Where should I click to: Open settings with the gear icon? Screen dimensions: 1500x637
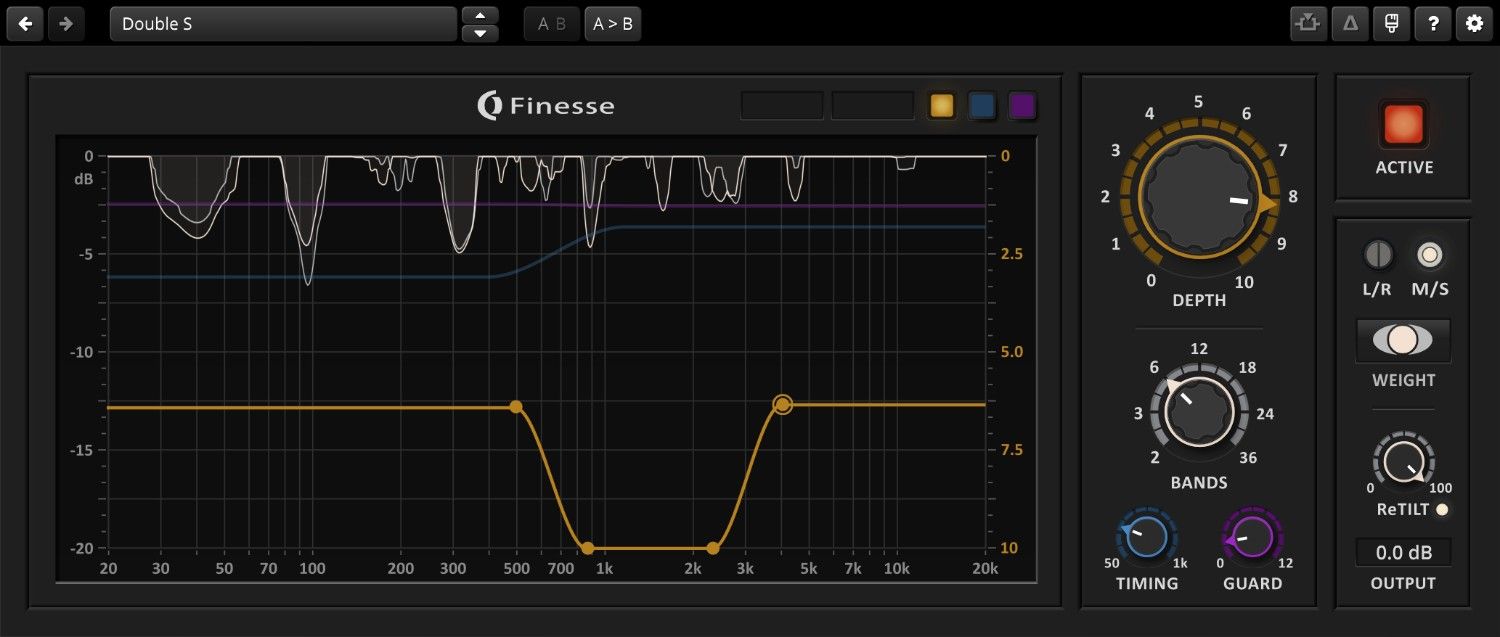pyautogui.click(x=1474, y=24)
